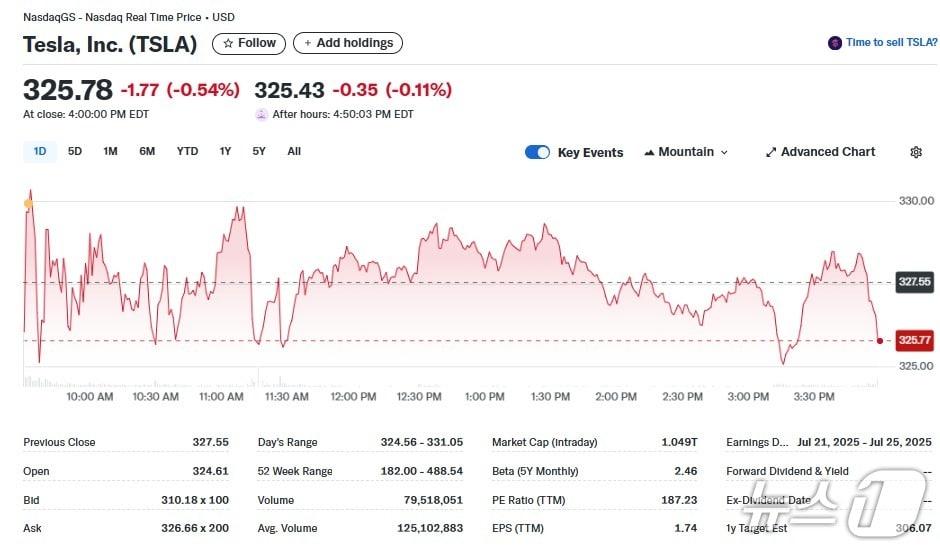Click the purple icon beside Time to sell TSLA
This screenshot has width=940, height=551.
click(x=834, y=43)
